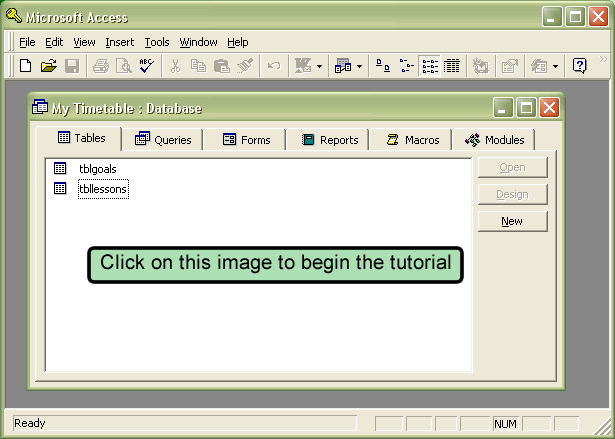Open the Insert menu

[120, 42]
